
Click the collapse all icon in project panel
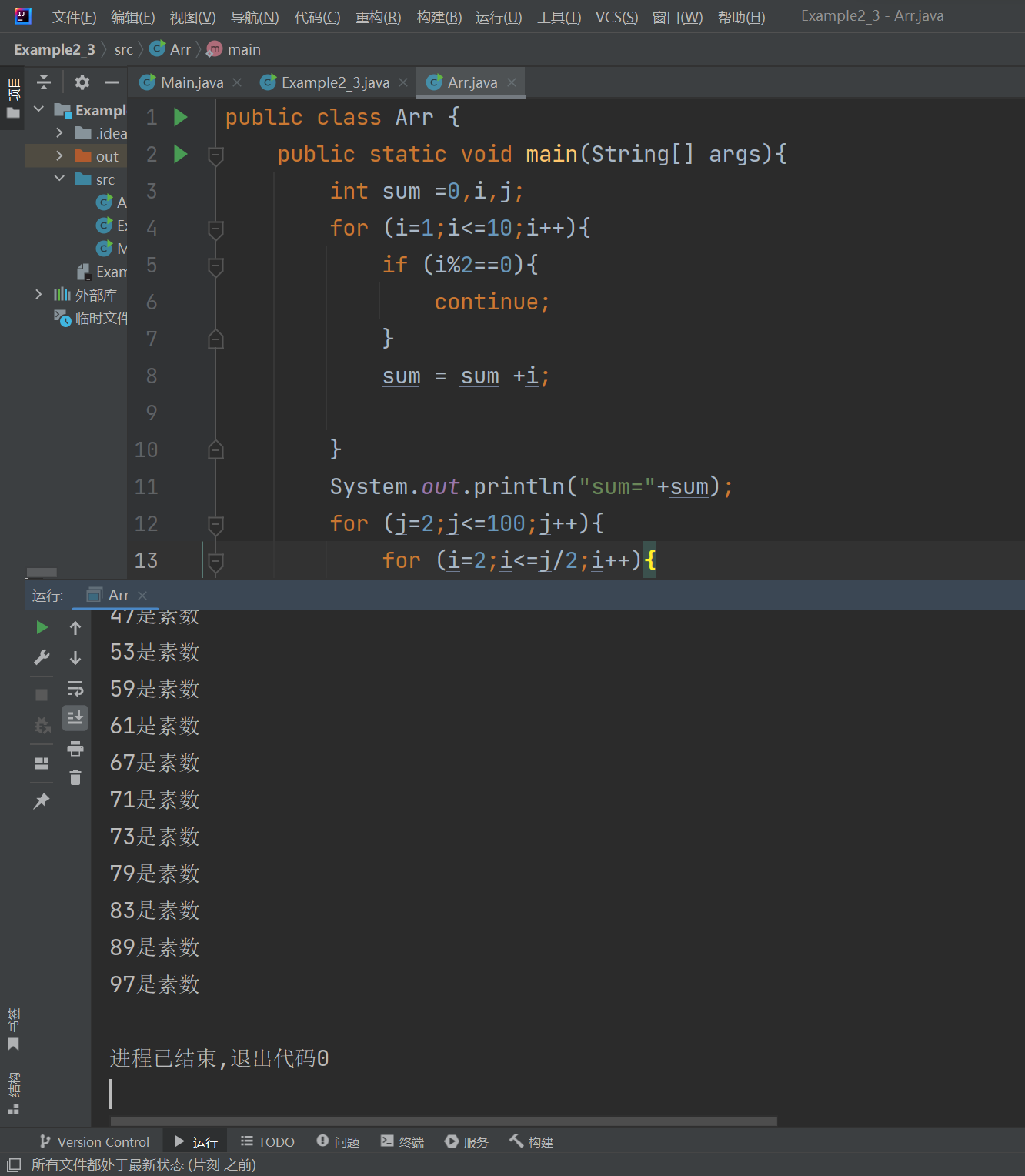click(44, 82)
